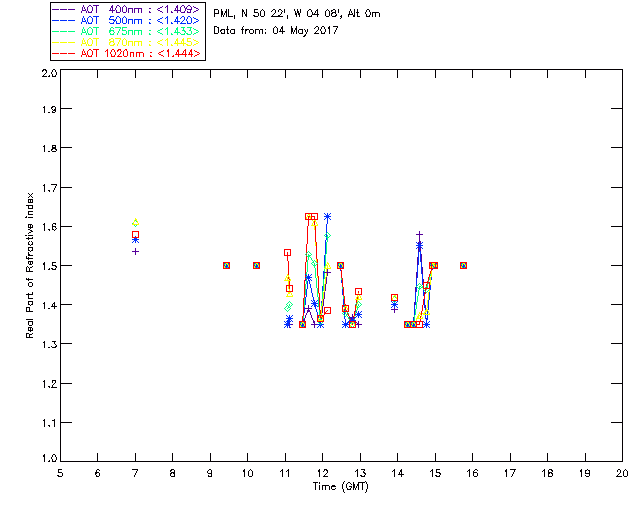This screenshot has width=640, height=512.
Task: Click the 13 tick label on the time axis
Action: tap(360, 473)
